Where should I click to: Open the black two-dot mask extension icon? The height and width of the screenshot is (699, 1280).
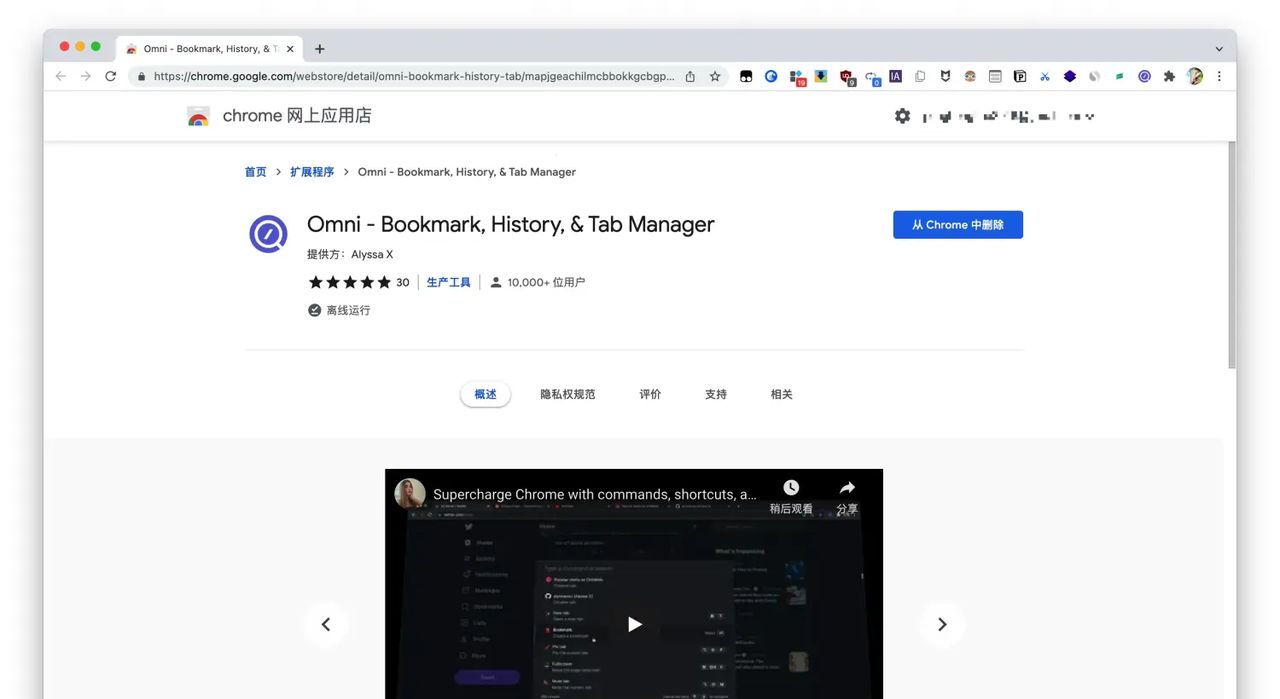[746, 76]
